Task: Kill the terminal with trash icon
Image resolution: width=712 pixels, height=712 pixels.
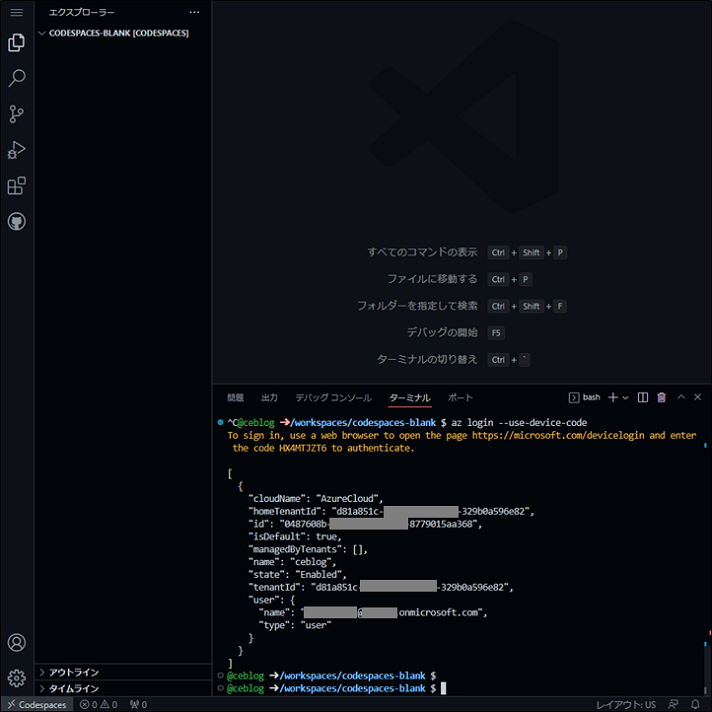Action: tap(662, 397)
